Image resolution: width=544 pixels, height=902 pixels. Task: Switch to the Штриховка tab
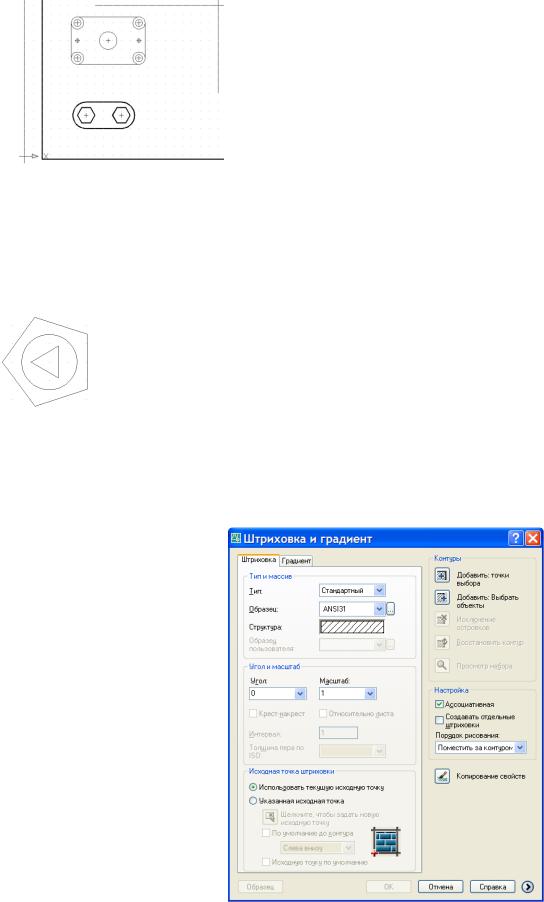258,559
